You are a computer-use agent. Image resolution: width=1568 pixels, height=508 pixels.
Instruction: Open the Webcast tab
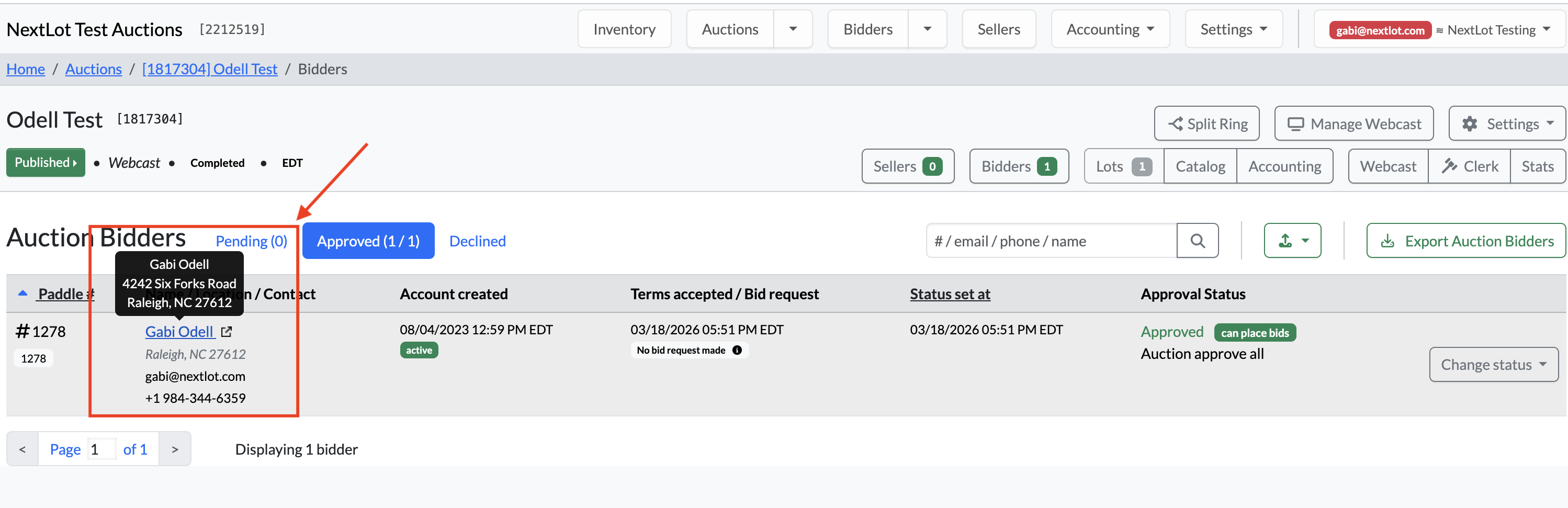pyautogui.click(x=1388, y=166)
